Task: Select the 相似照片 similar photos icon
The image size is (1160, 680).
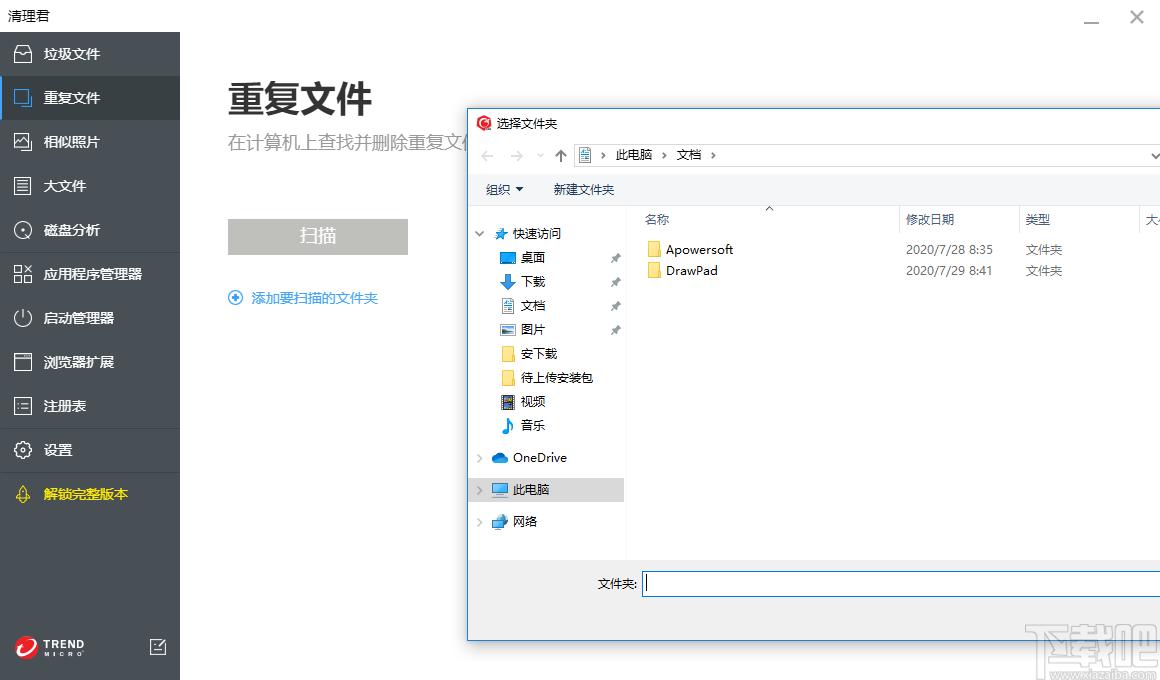Action: pos(23,142)
